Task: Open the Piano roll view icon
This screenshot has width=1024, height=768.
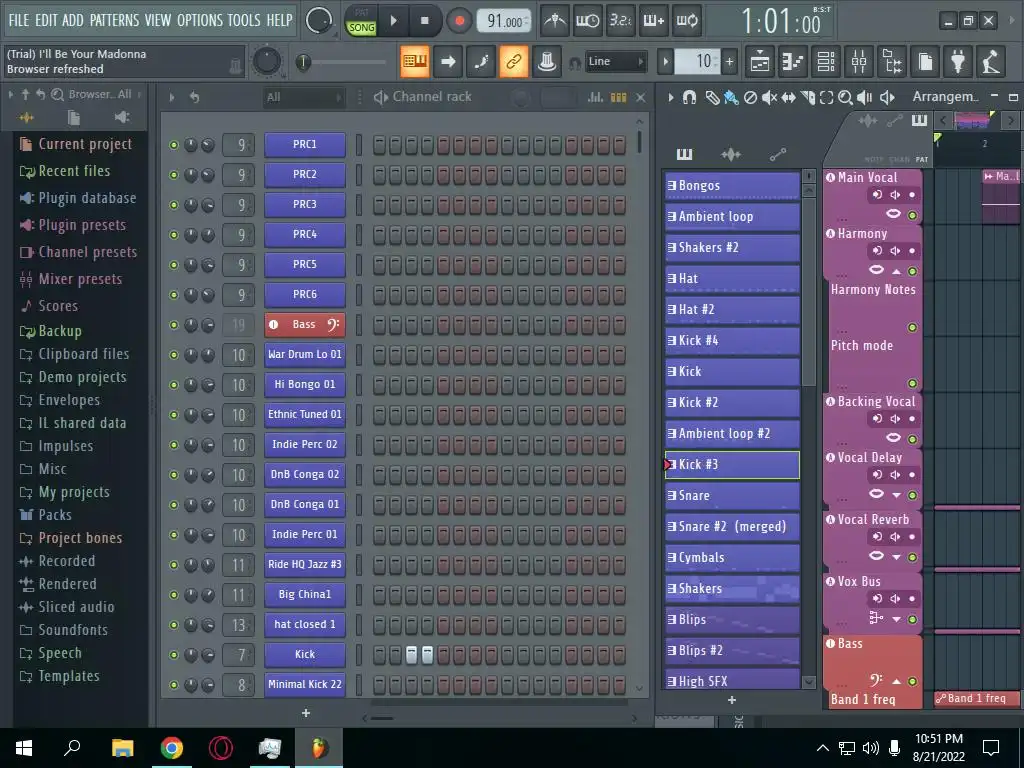Action: (793, 62)
